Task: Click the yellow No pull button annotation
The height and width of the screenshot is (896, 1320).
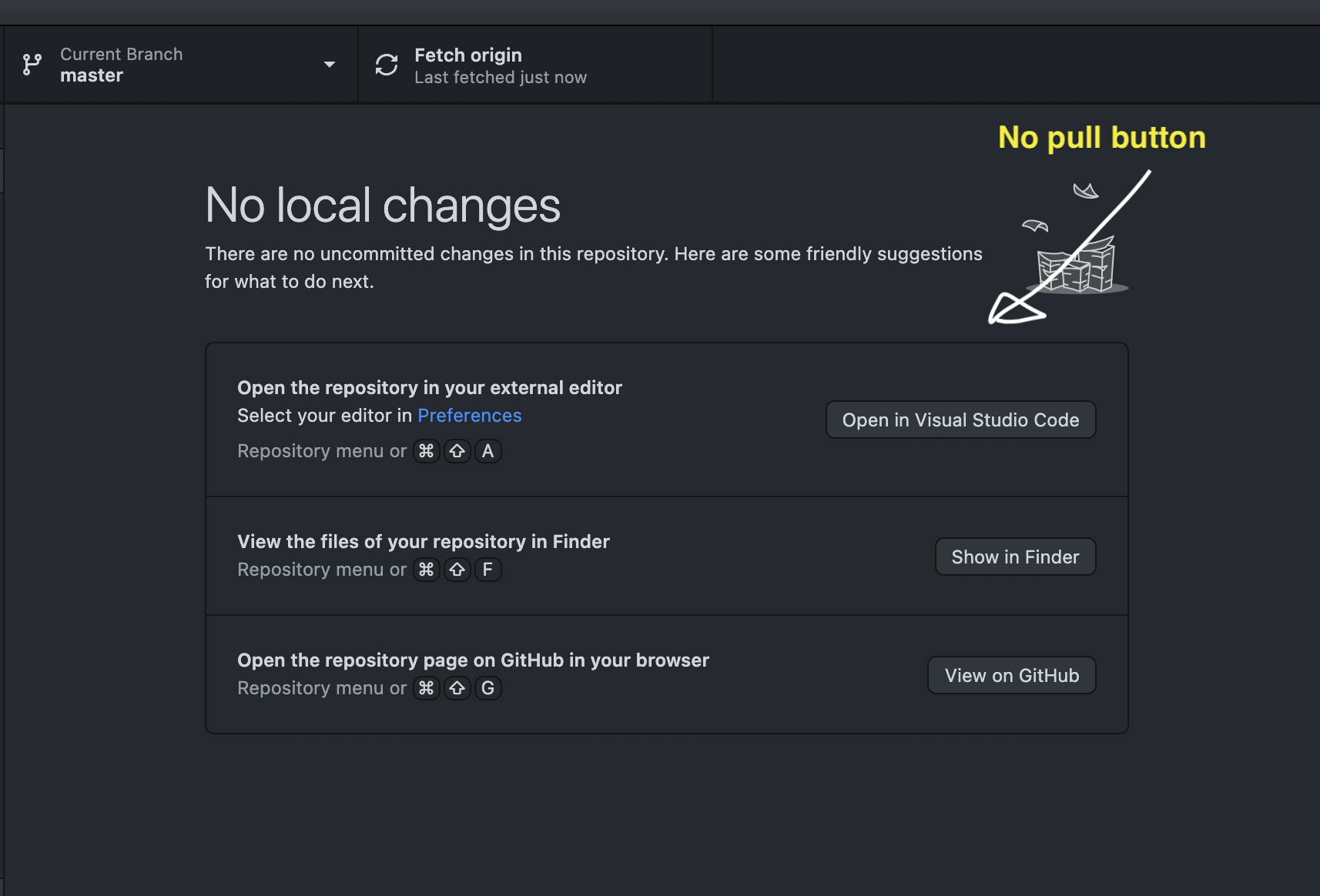Action: 1101,138
